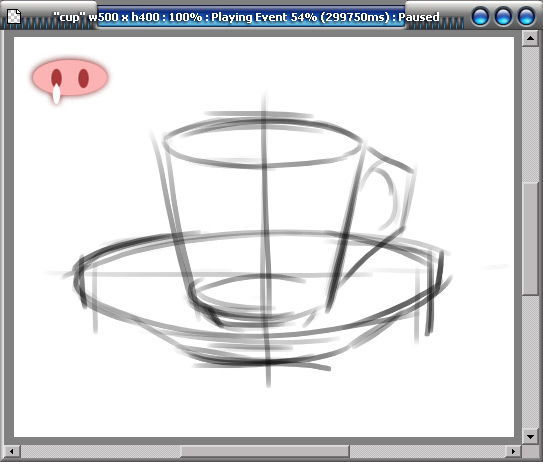Click the inside of the cup's top rim ellipse
This screenshot has height=462, width=543.
click(262, 143)
